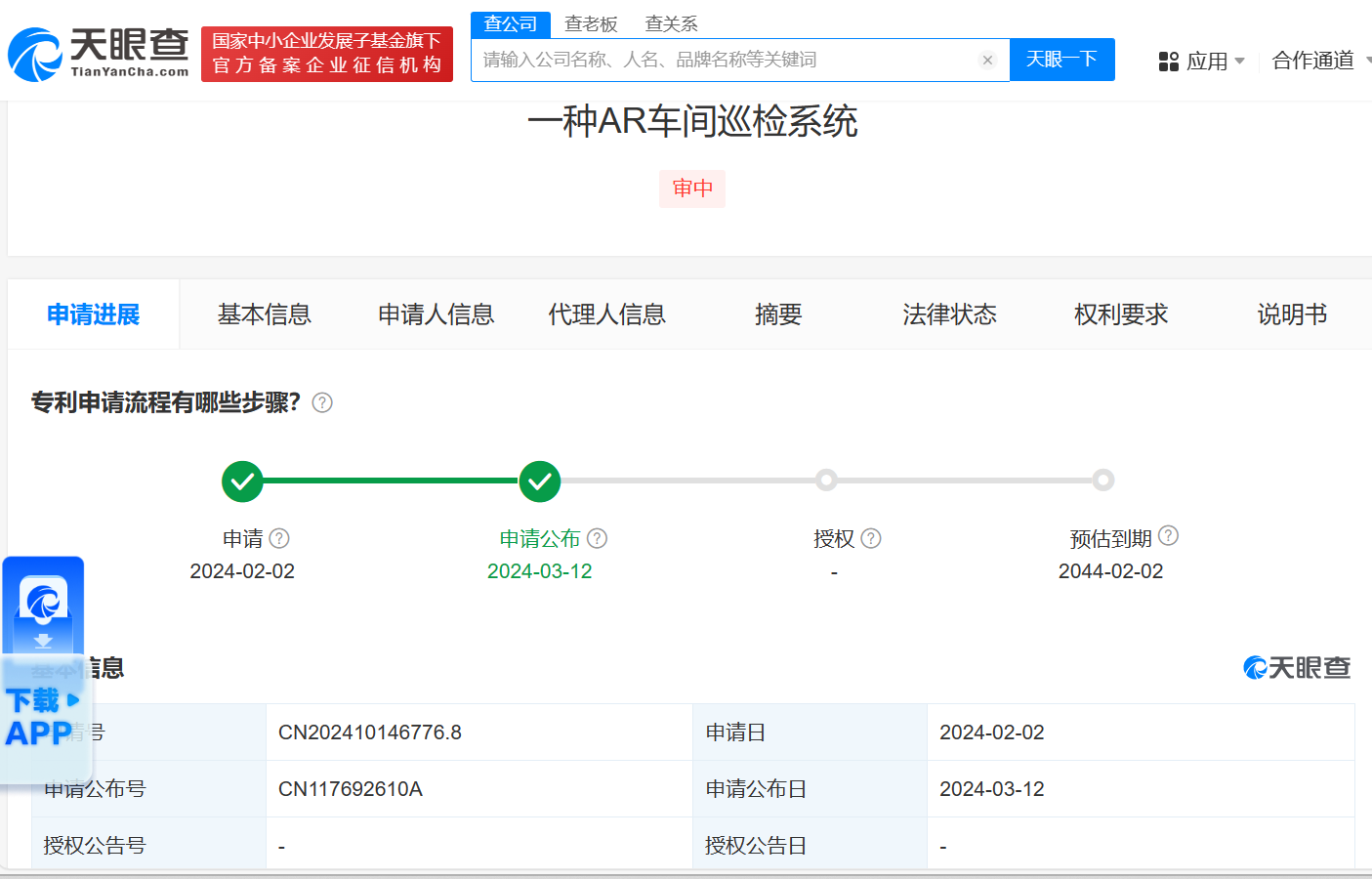
Task: Click the 申请日 value 2024-02-02 in table
Action: coord(992,732)
